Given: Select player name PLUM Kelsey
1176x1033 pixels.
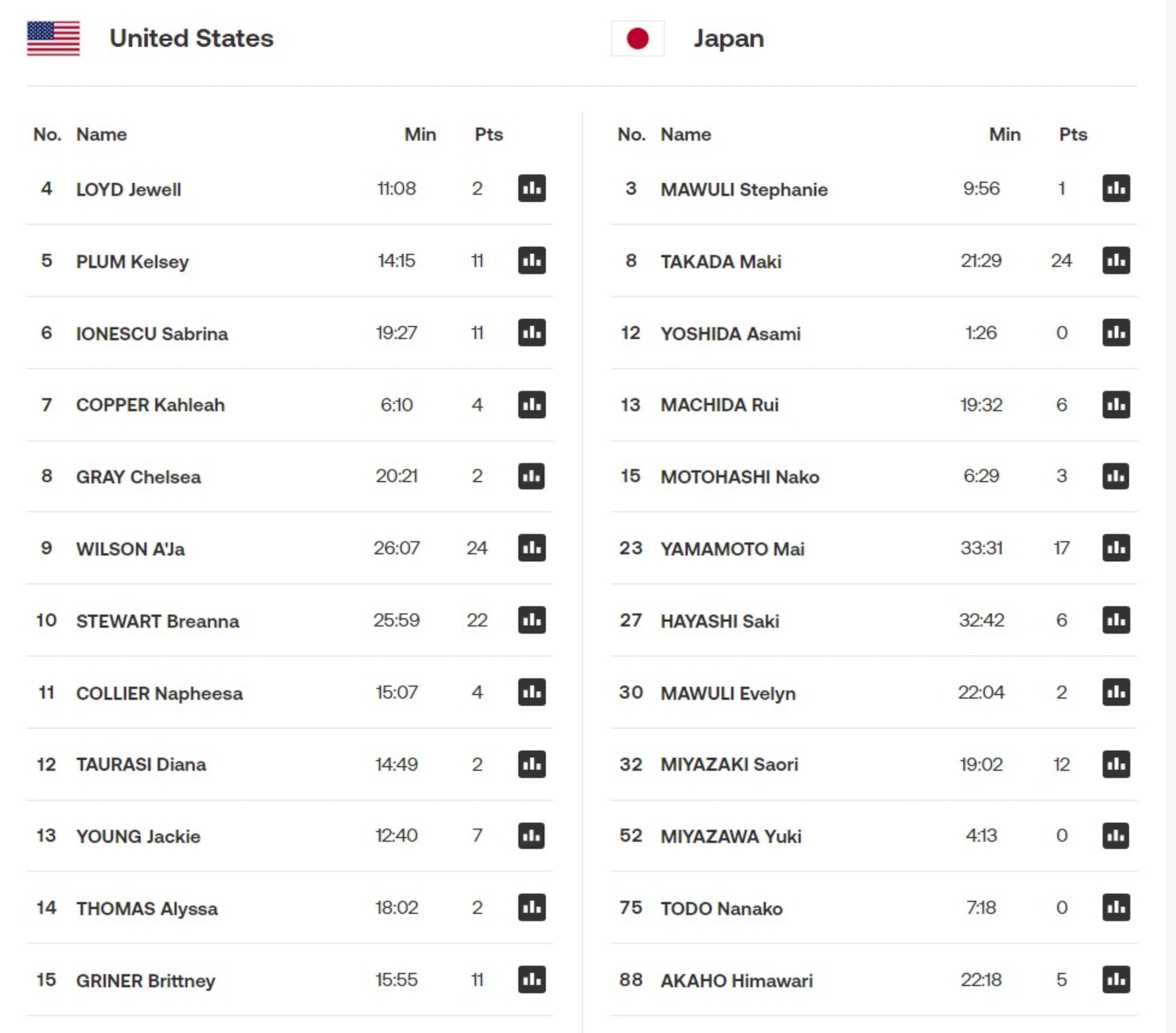Looking at the screenshot, I should pos(132,262).
